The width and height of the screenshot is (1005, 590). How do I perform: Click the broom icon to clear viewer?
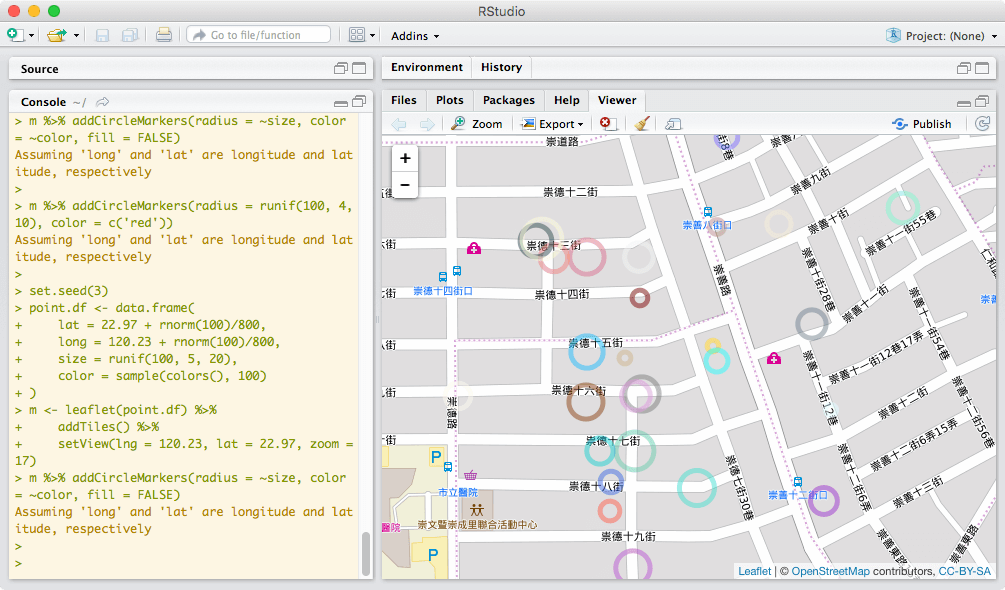tap(642, 124)
